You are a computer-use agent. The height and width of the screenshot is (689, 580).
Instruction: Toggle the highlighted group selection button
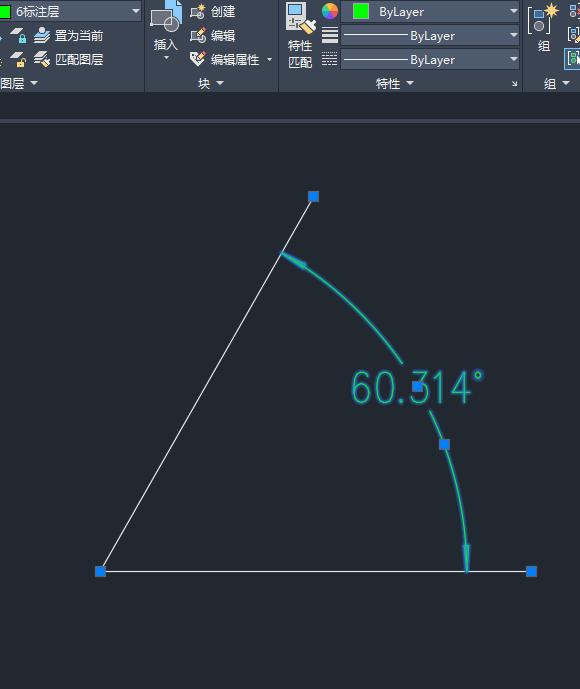(573, 59)
